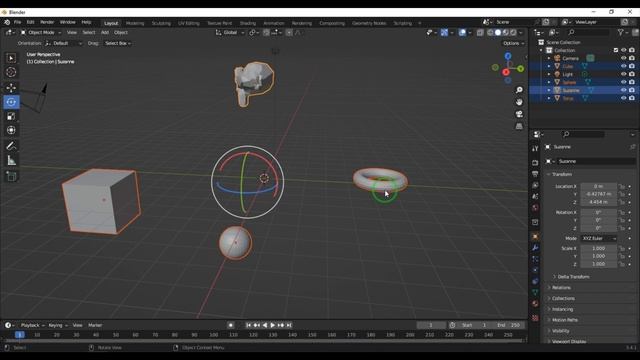Open the Object Constraints properties tab
Viewport: 640px width, 360px height.
click(x=535, y=281)
